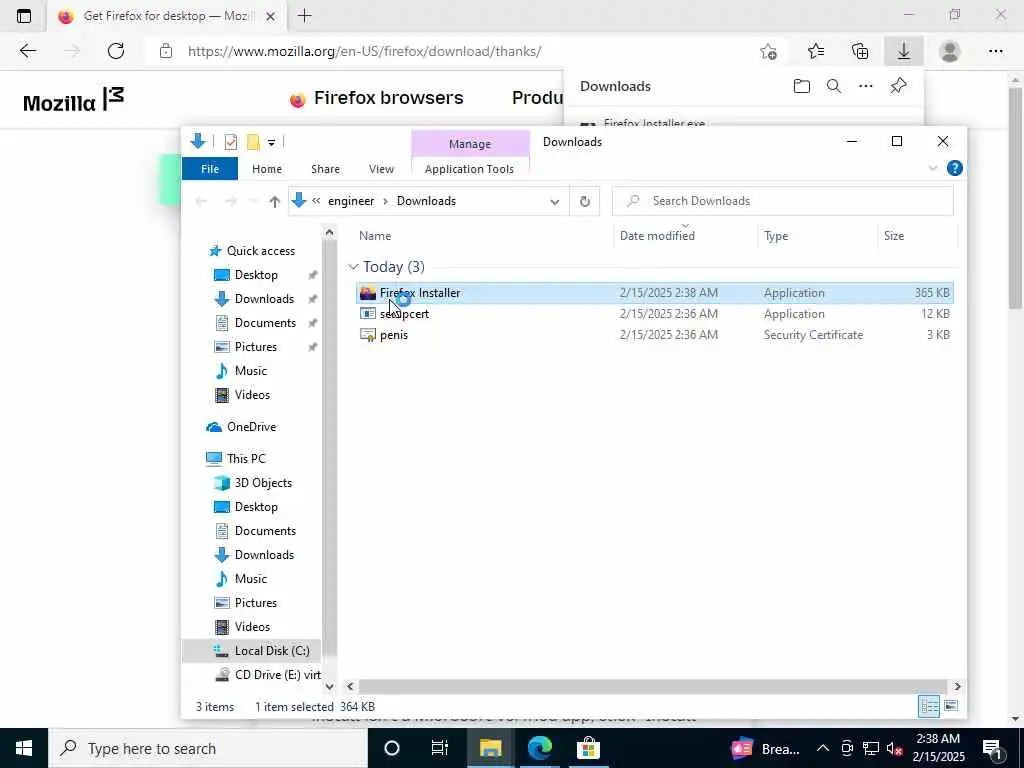This screenshot has width=1024, height=768.
Task: Switch to the View ribbon tab
Action: pyautogui.click(x=381, y=168)
